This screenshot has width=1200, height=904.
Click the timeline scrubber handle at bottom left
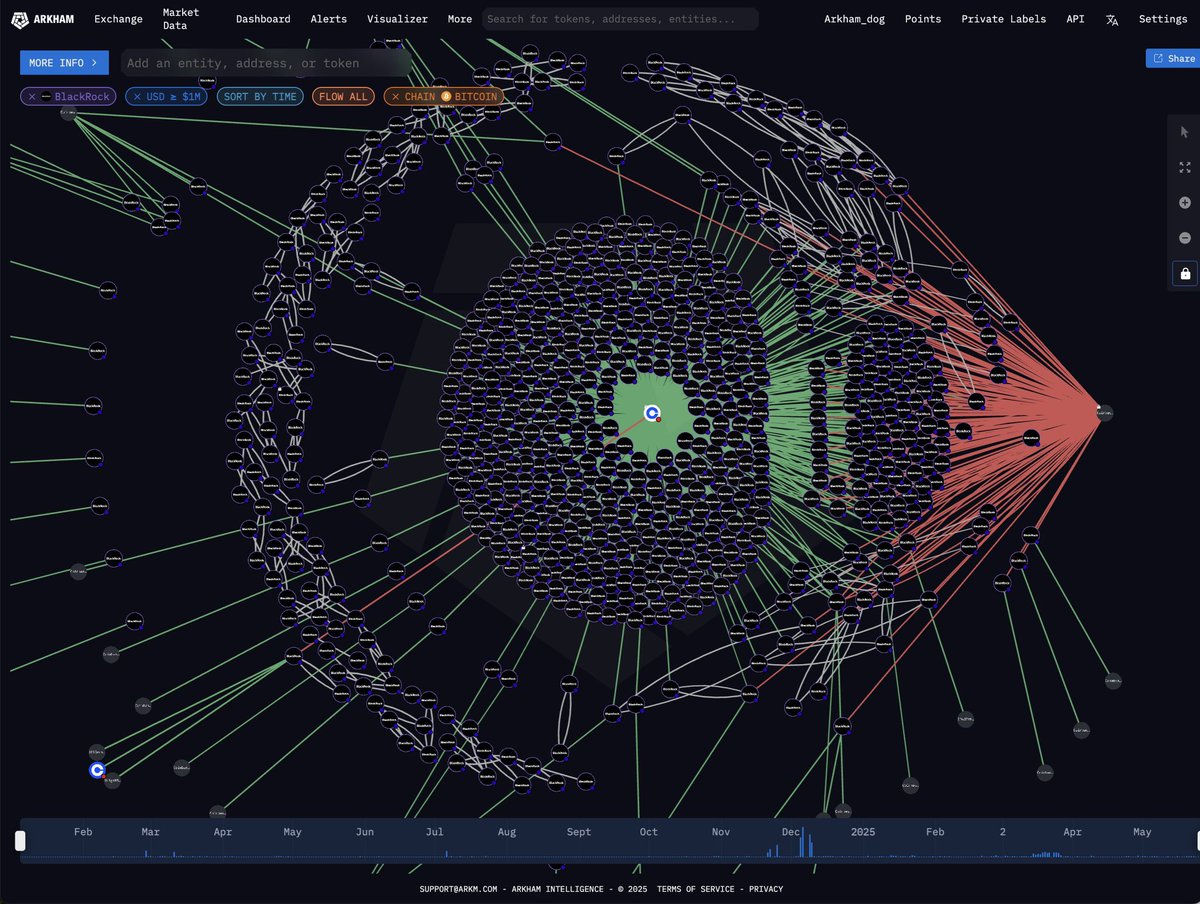[x=20, y=839]
